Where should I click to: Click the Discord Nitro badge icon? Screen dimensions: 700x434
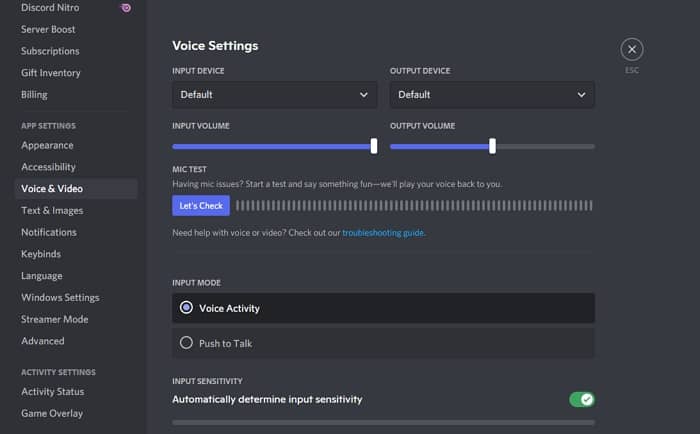pos(126,8)
